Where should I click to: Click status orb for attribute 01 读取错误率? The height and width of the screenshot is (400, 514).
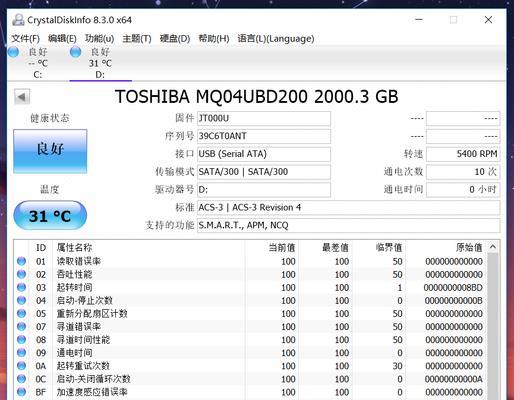point(21,261)
